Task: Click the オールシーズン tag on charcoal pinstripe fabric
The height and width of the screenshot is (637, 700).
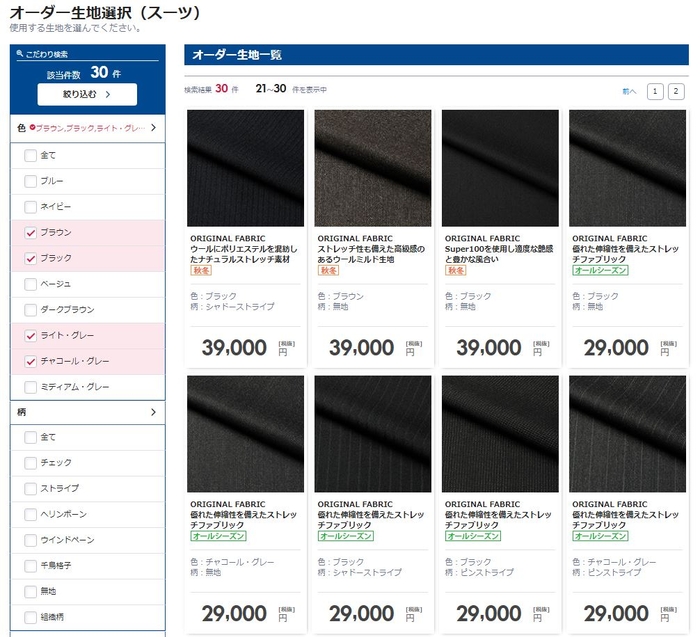Action: [x=600, y=536]
